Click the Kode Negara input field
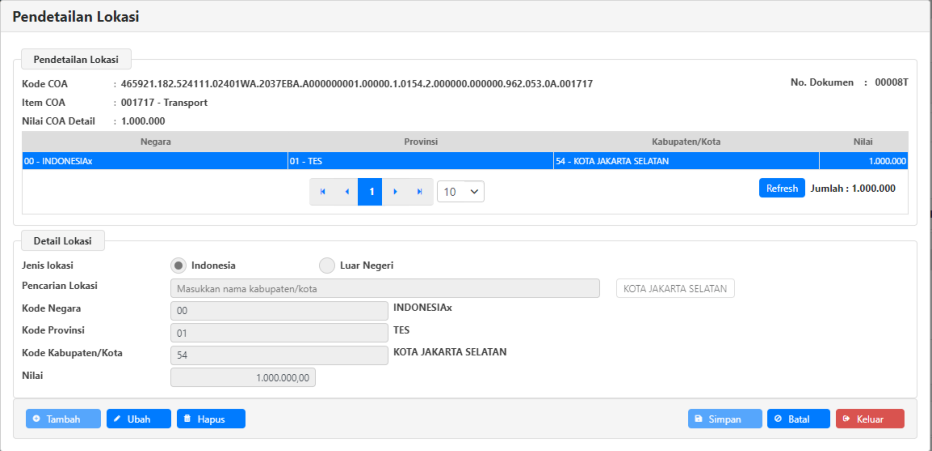The width and height of the screenshot is (932, 451). (x=279, y=312)
